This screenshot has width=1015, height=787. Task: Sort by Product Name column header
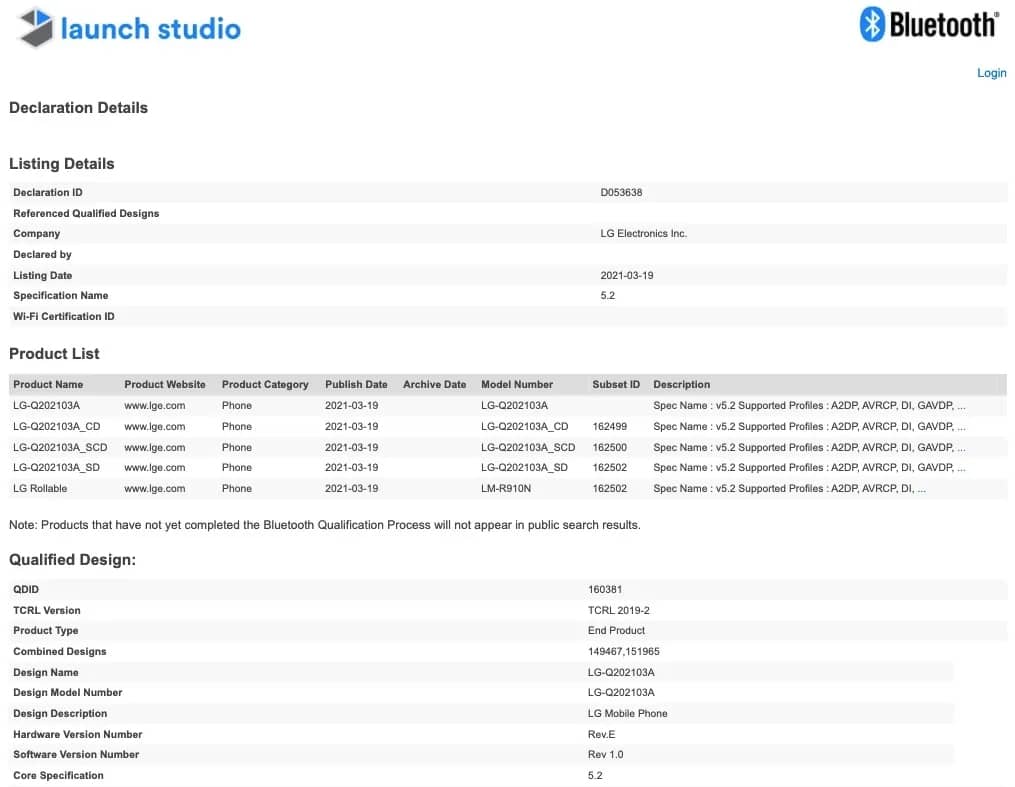pyautogui.click(x=48, y=385)
